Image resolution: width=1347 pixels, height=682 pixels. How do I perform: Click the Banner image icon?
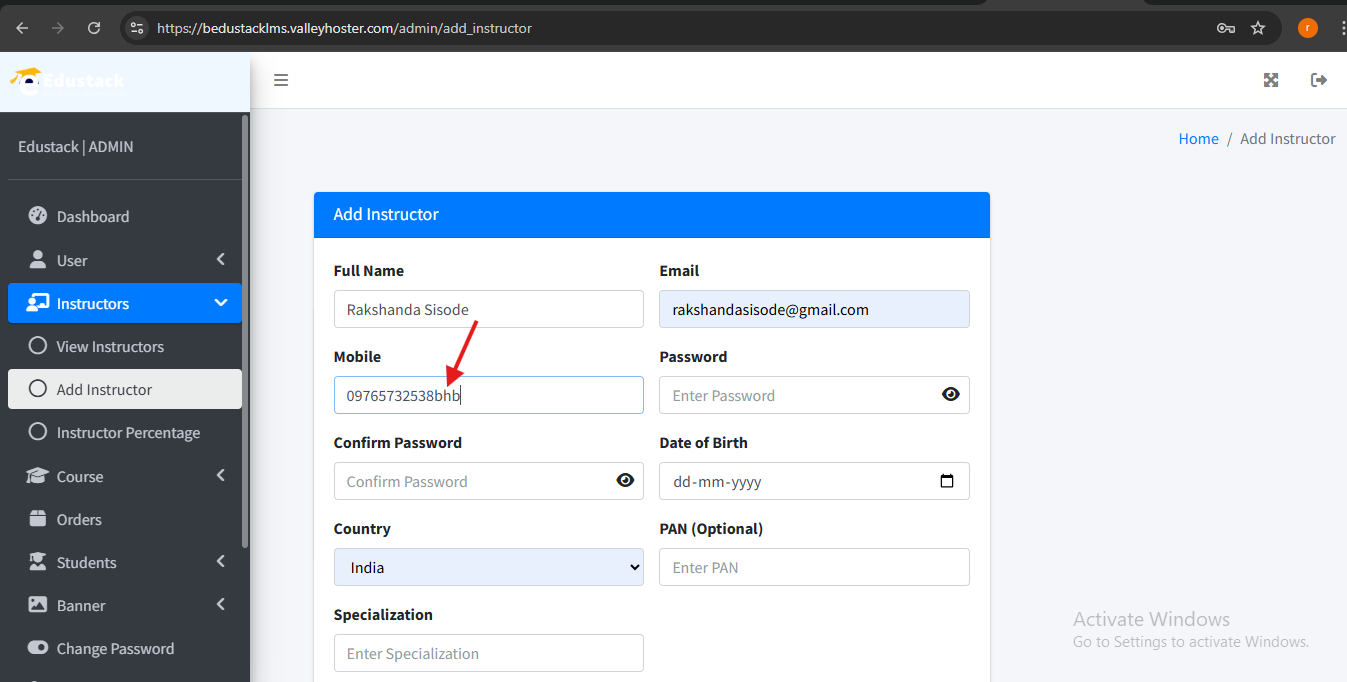click(x=38, y=605)
